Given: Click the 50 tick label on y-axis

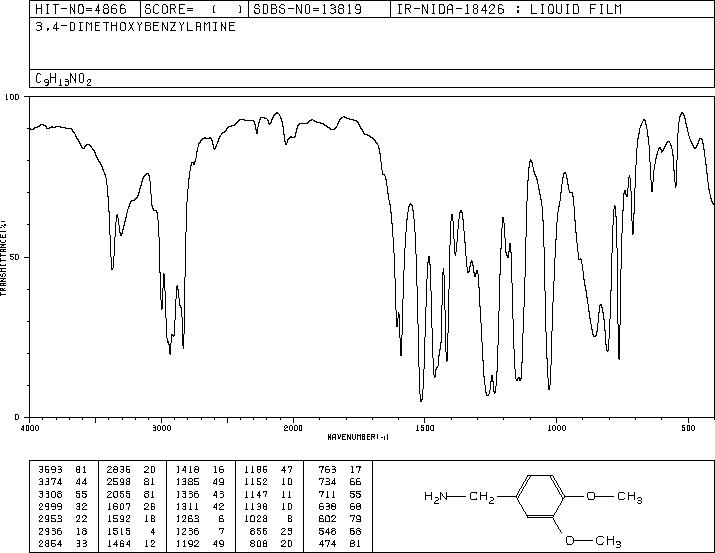Looking at the screenshot, I should coord(15,257).
